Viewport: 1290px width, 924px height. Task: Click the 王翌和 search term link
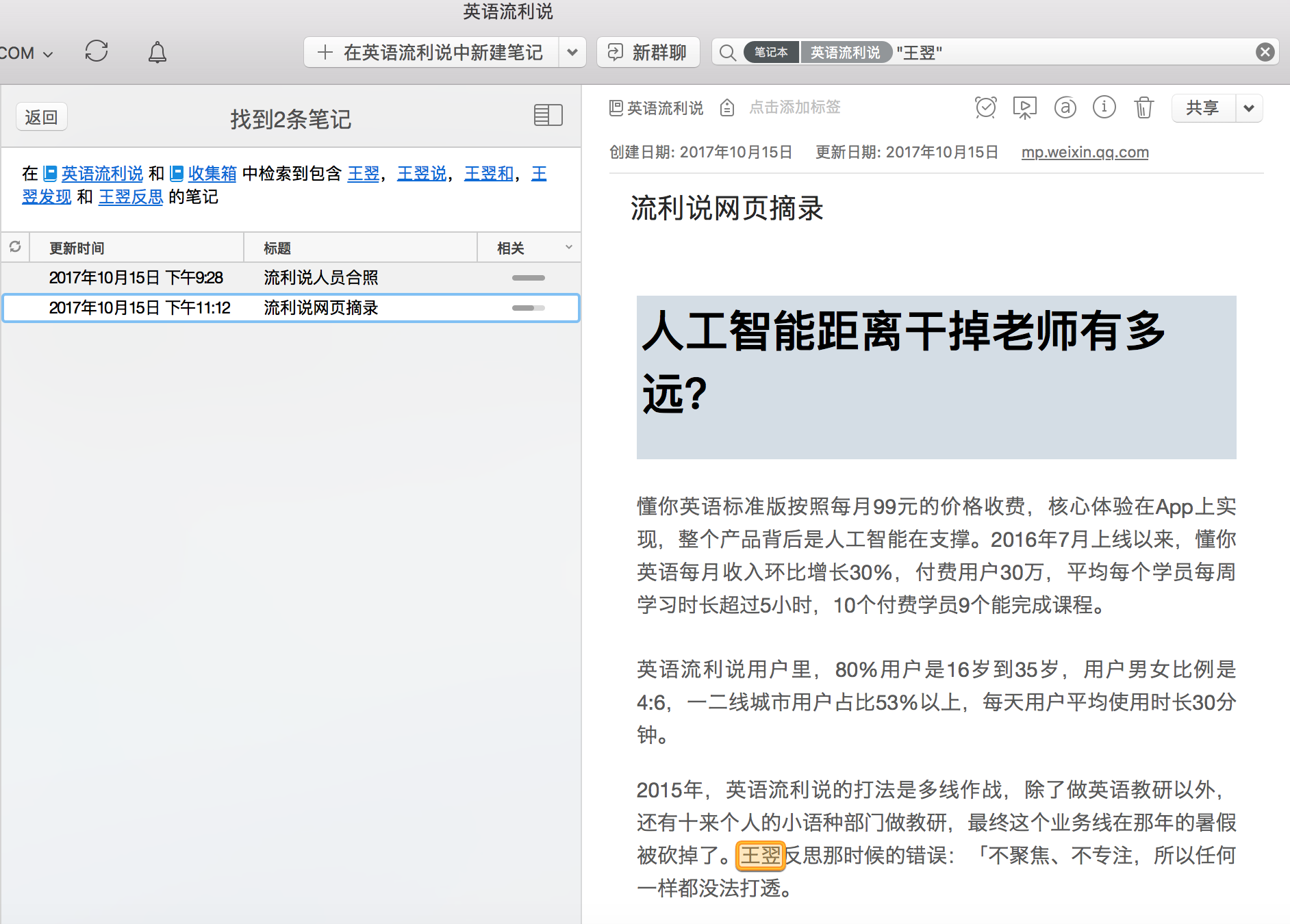(489, 174)
